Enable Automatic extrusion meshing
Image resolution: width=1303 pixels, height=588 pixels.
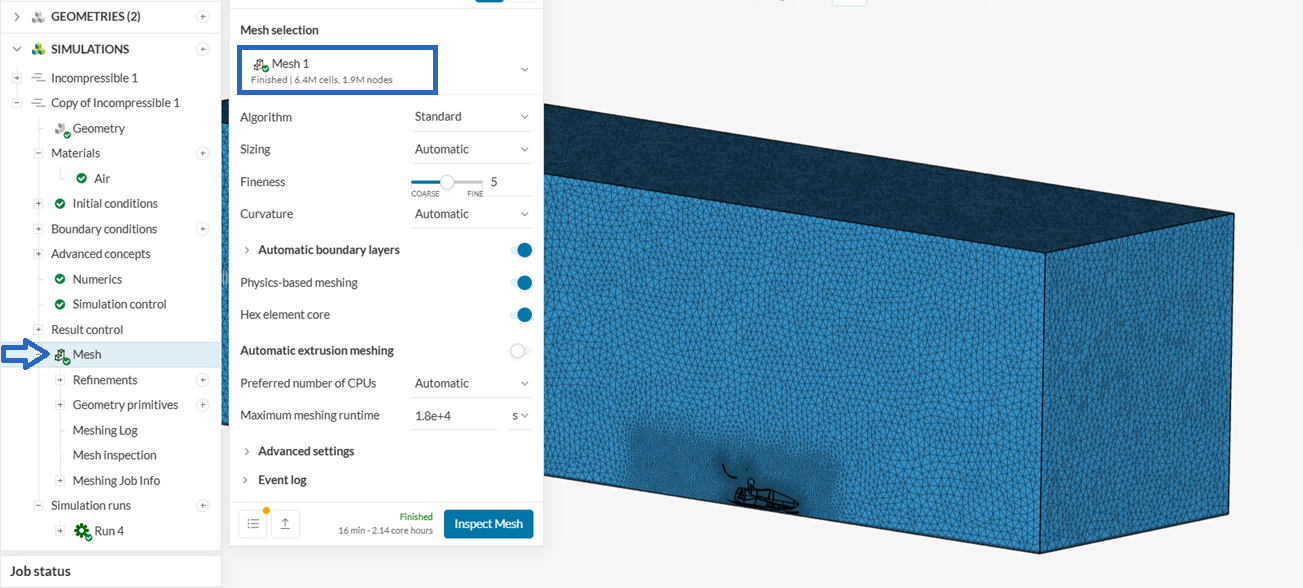[520, 351]
